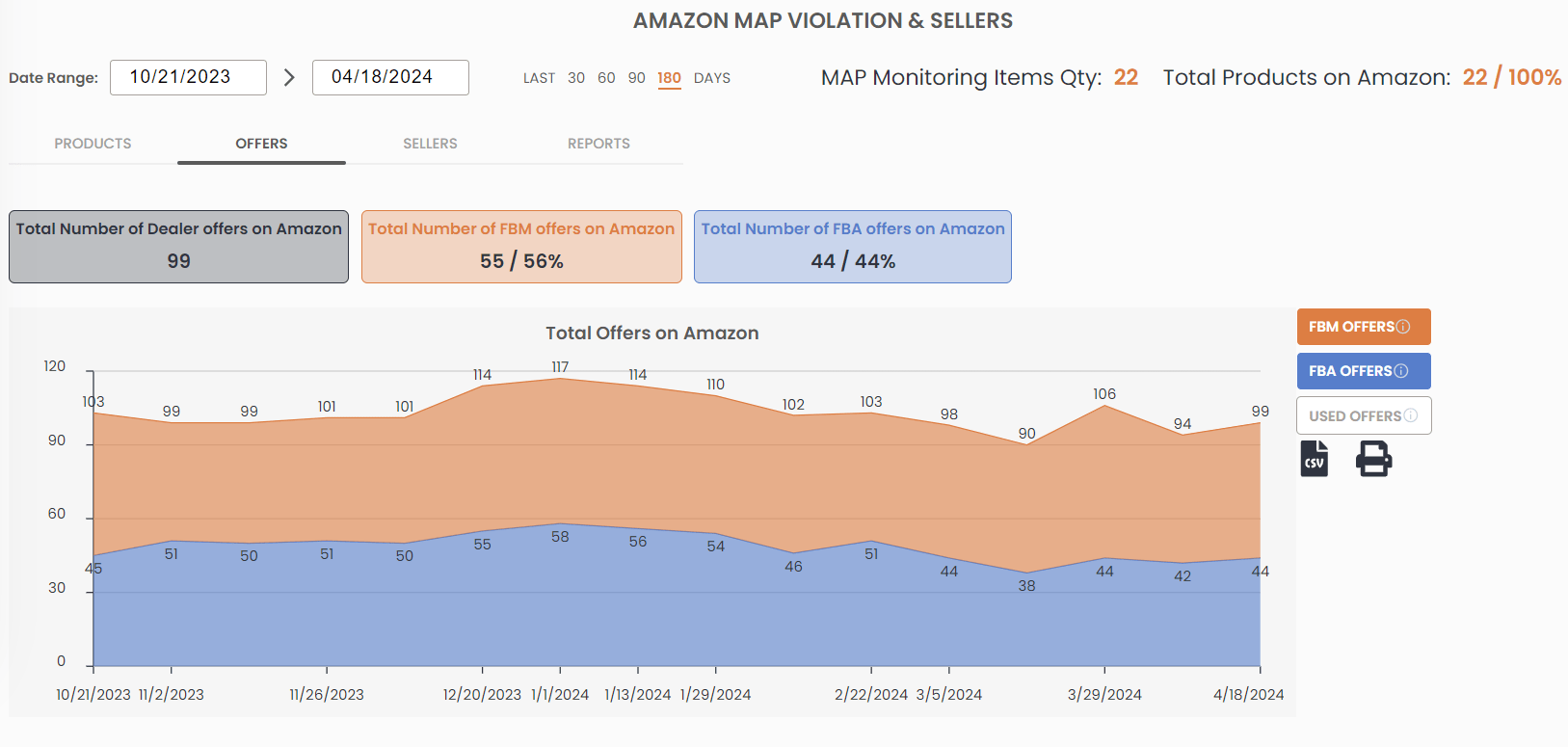Click the 1/13/2024 x-axis date label
Image resolution: width=1568 pixels, height=747 pixels.
pos(638,695)
